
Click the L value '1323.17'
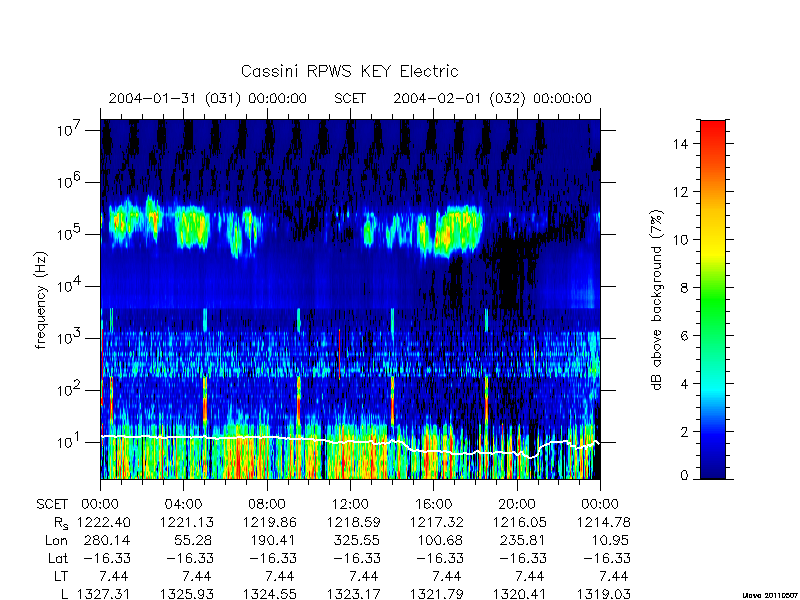pos(354,594)
